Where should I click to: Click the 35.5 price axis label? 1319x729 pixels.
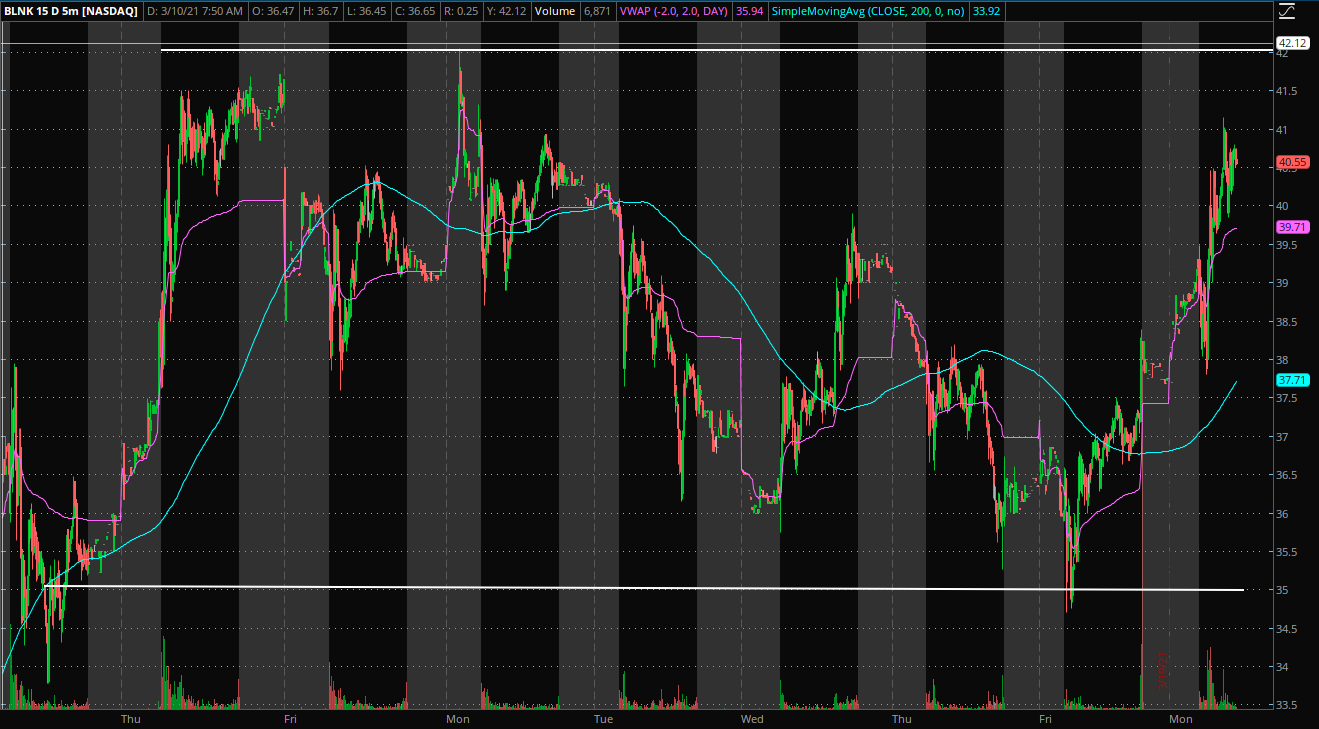[1287, 552]
